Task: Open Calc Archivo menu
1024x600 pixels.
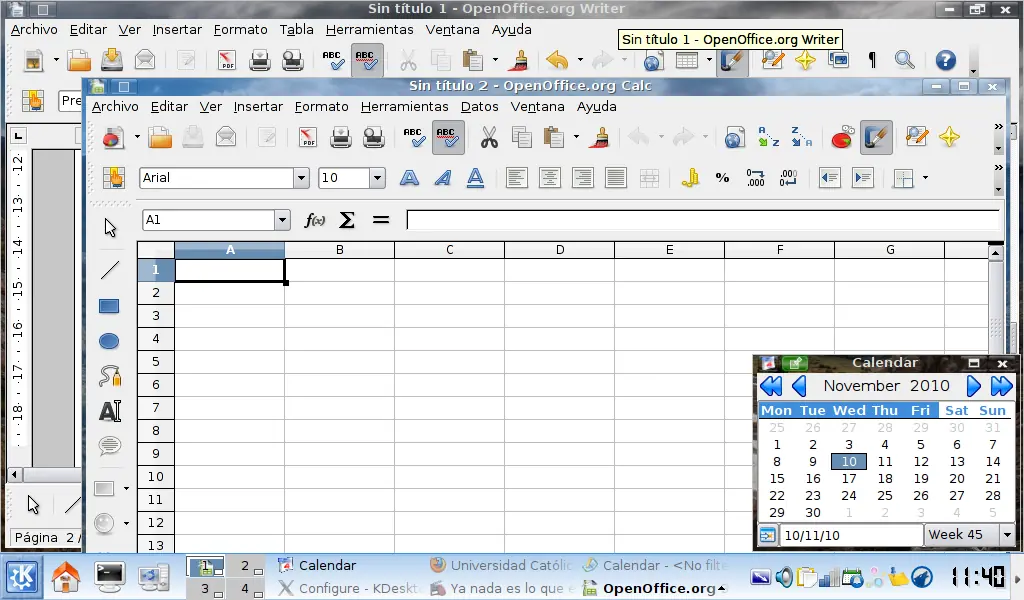Action: [x=115, y=106]
